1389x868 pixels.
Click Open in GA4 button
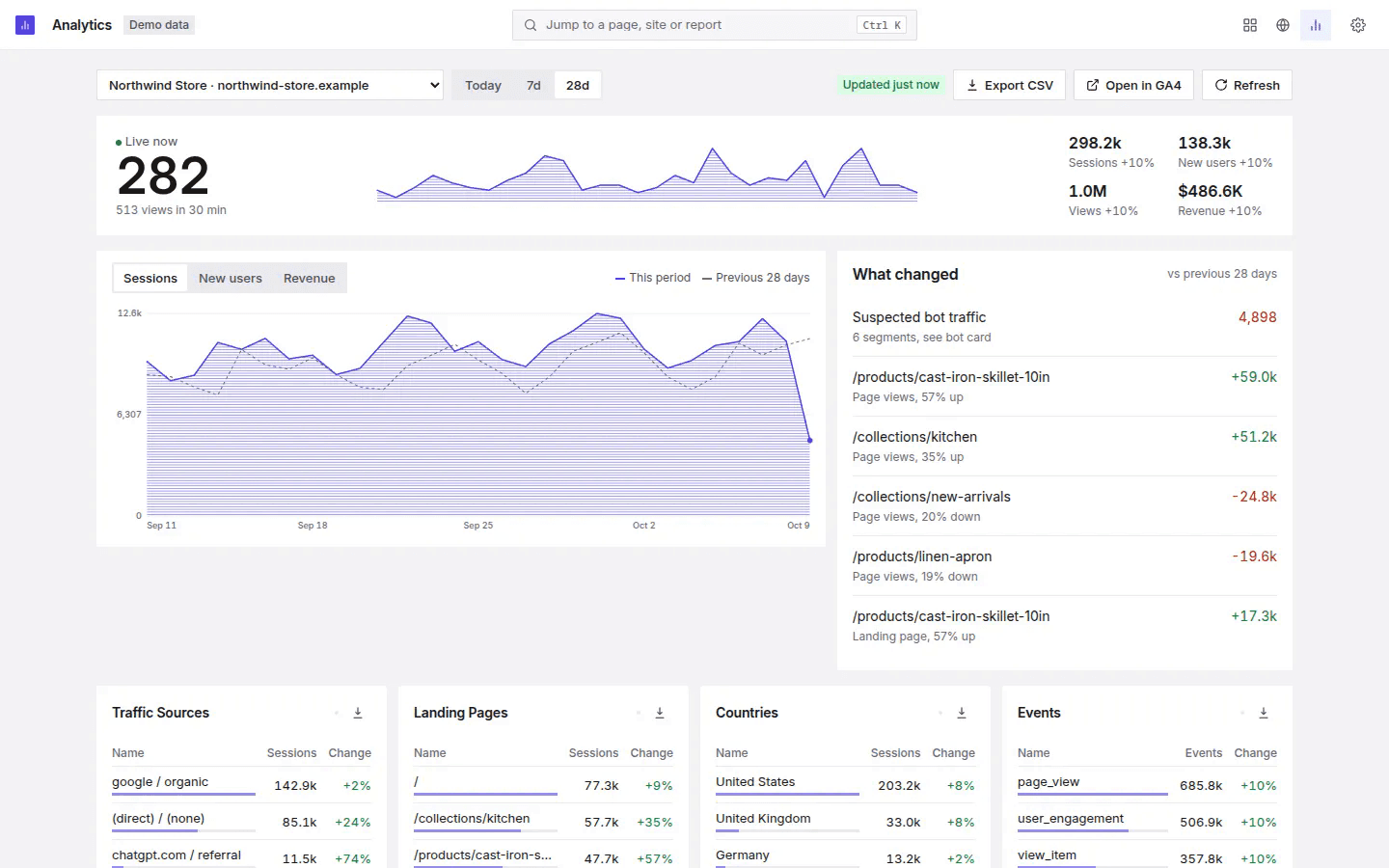1133,85
